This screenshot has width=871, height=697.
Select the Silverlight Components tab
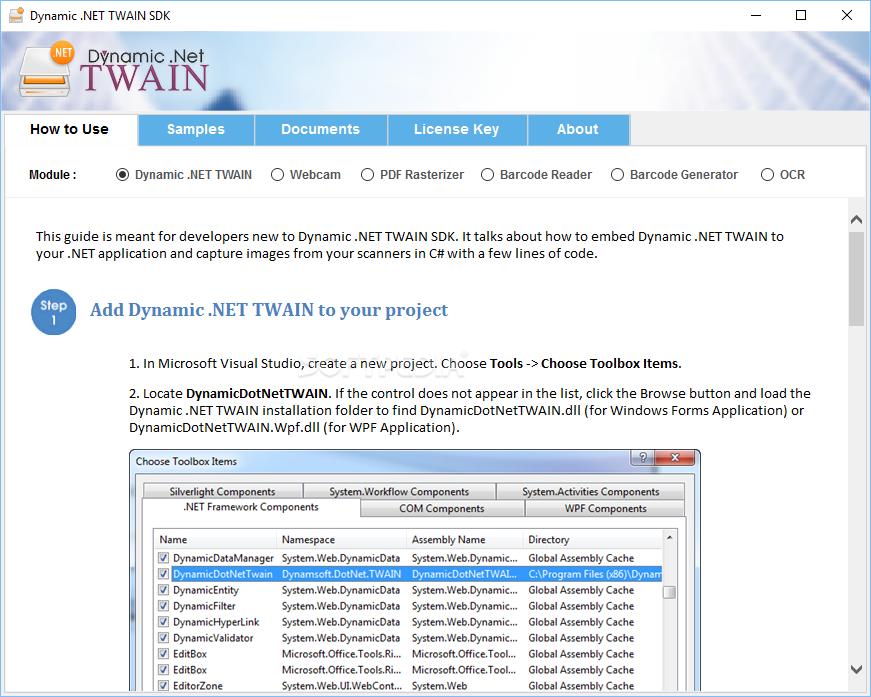pos(222,492)
